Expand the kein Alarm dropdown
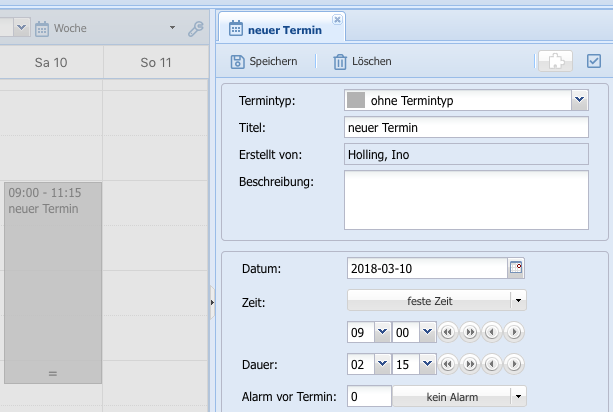Image resolution: width=613 pixels, height=412 pixels. [x=517, y=397]
